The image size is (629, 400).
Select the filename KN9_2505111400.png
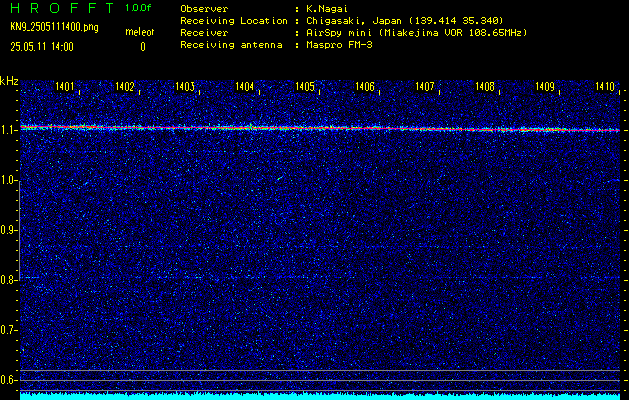(x=54, y=27)
